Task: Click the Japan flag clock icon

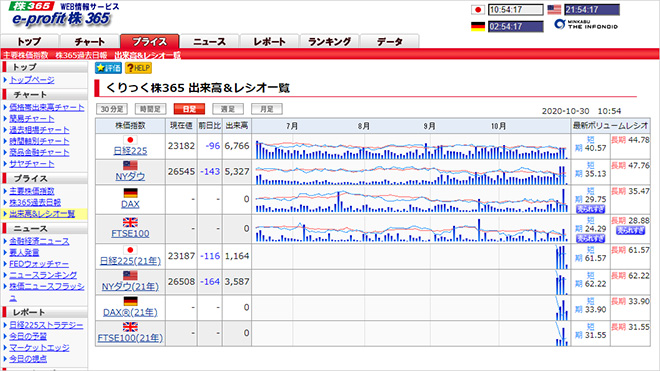Action: coord(478,10)
